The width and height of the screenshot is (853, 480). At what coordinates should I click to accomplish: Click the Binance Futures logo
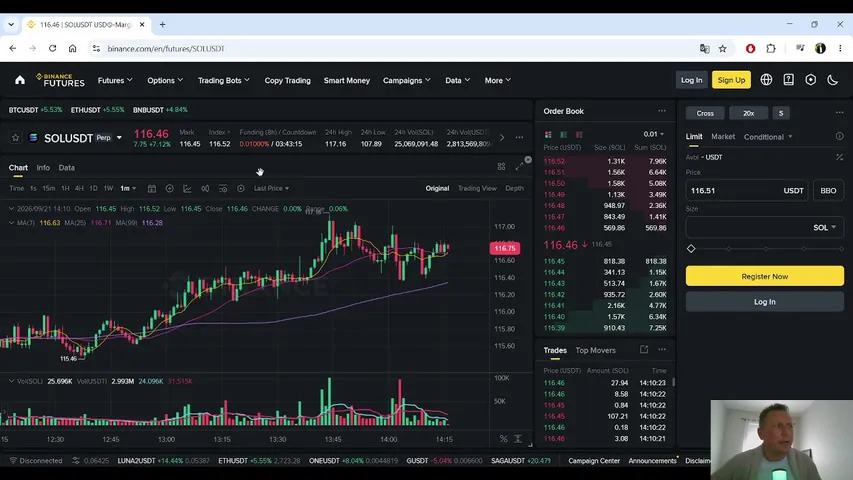pos(60,80)
